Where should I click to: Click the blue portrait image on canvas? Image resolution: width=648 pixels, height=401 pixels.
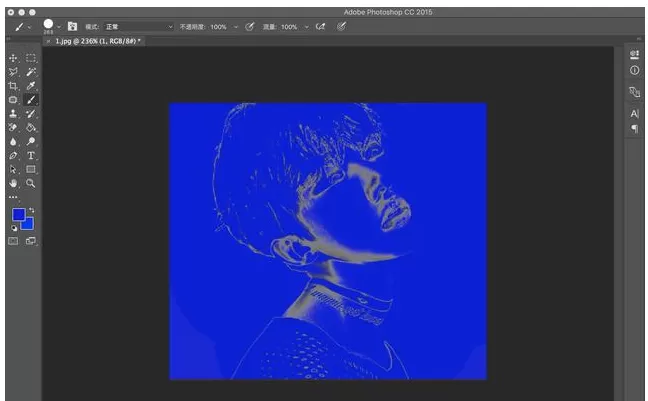tap(328, 241)
